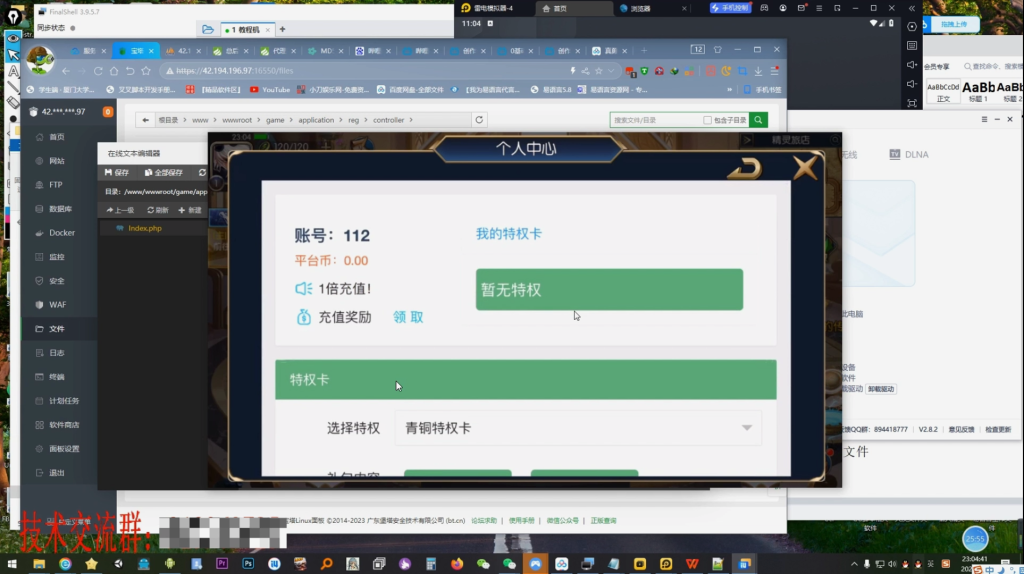Click the green search magnifier button

coord(758,120)
